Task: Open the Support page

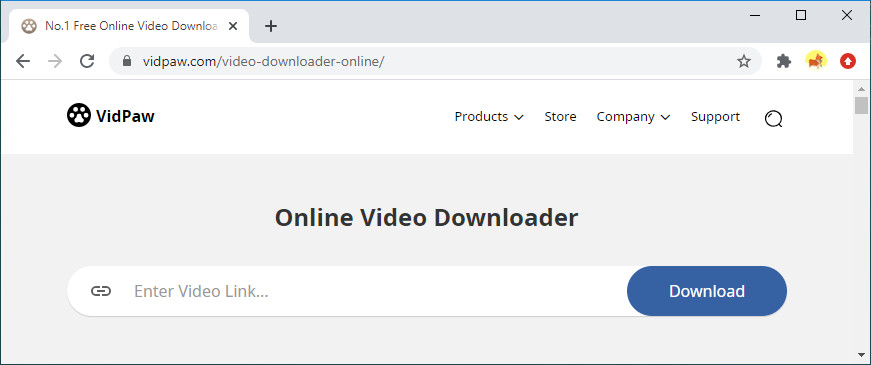Action: (x=715, y=117)
